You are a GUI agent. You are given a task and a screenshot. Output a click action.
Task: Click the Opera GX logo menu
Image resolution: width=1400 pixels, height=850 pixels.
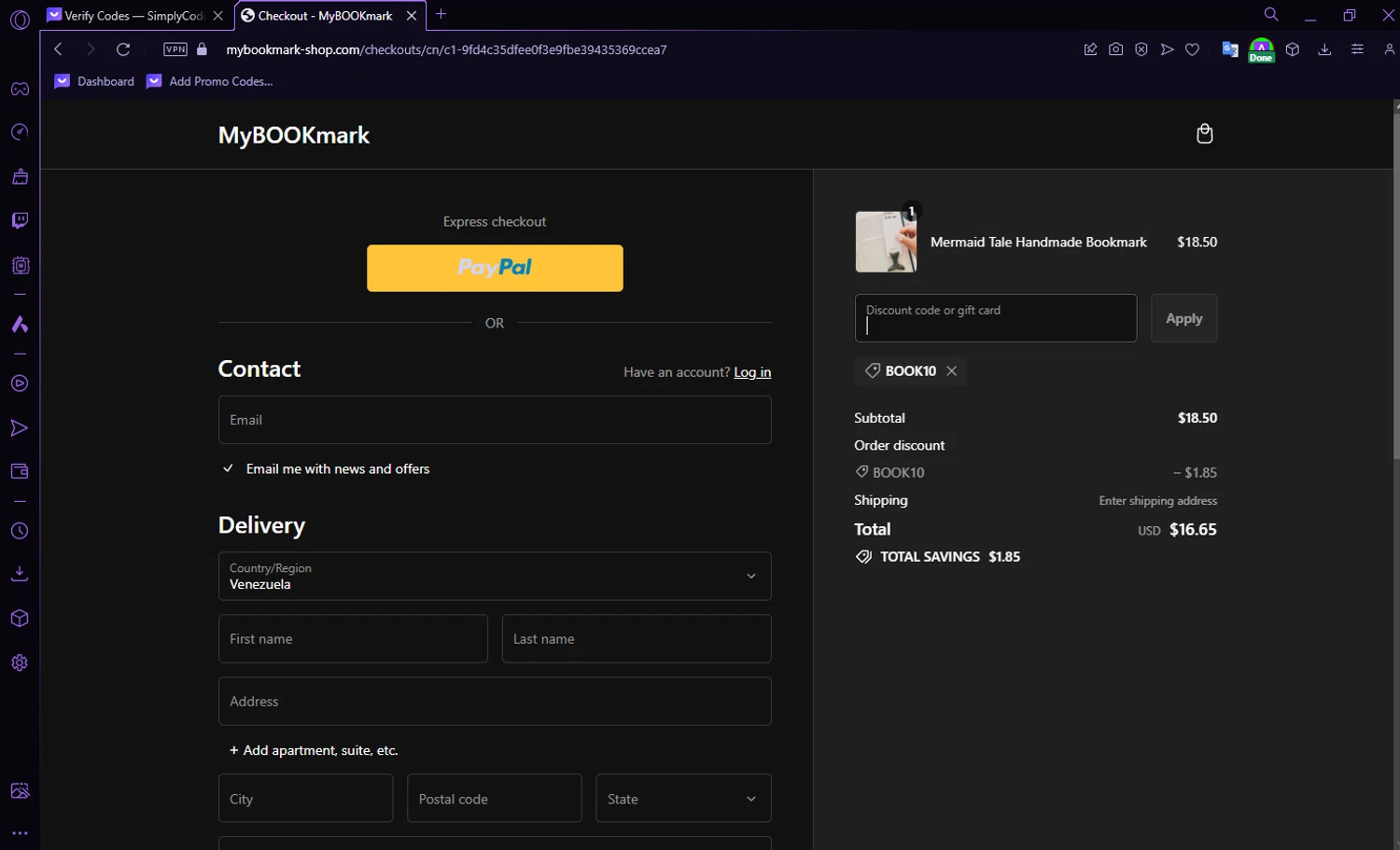(20, 19)
